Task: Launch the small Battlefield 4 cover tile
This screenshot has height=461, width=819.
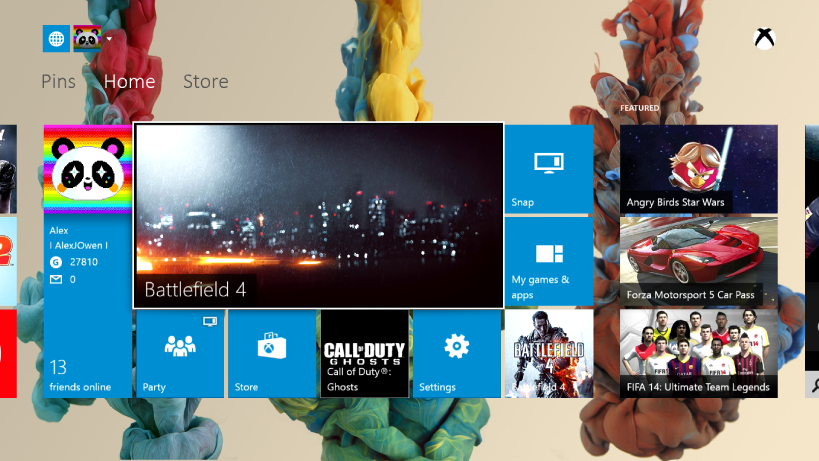Action: tap(549, 353)
